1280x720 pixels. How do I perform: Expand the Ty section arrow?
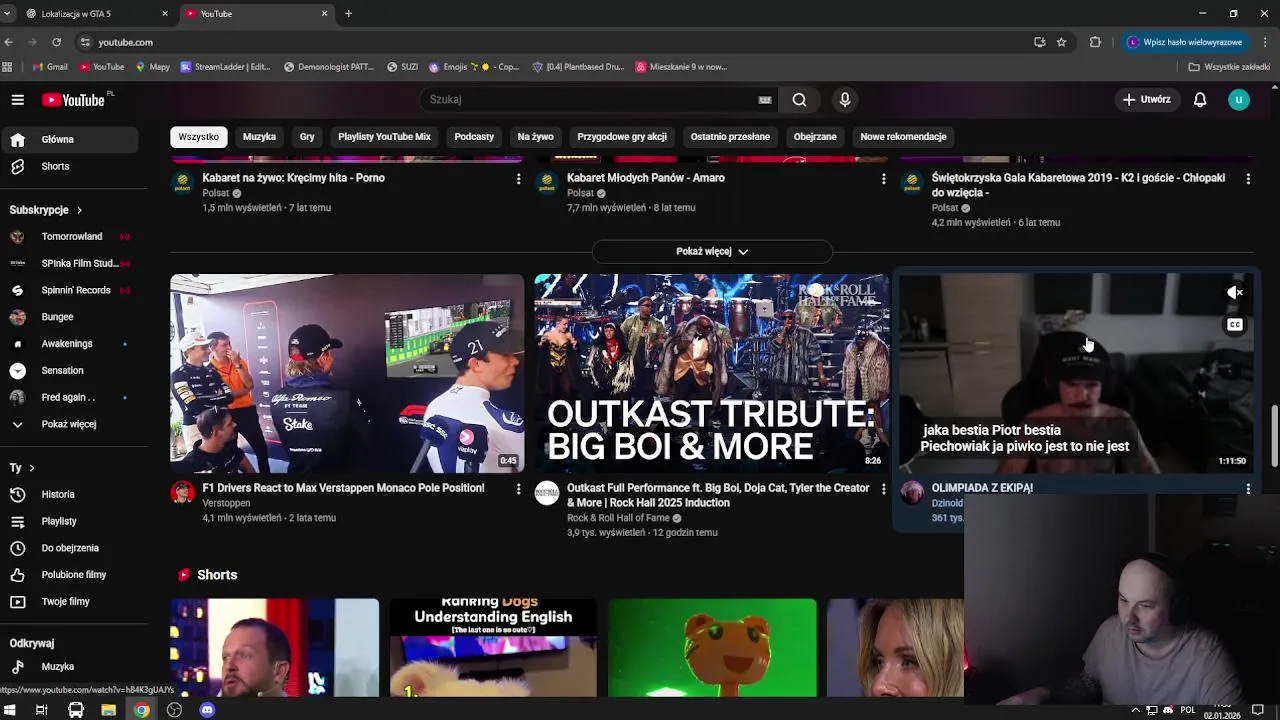click(x=31, y=467)
